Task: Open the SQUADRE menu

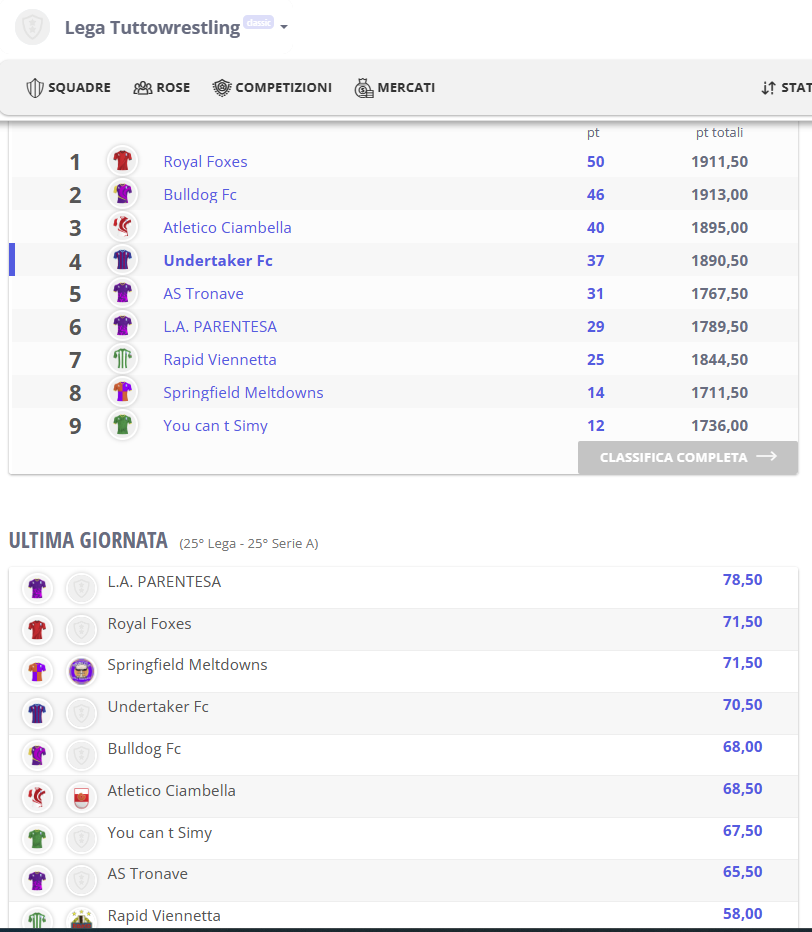Action: click(x=68, y=87)
